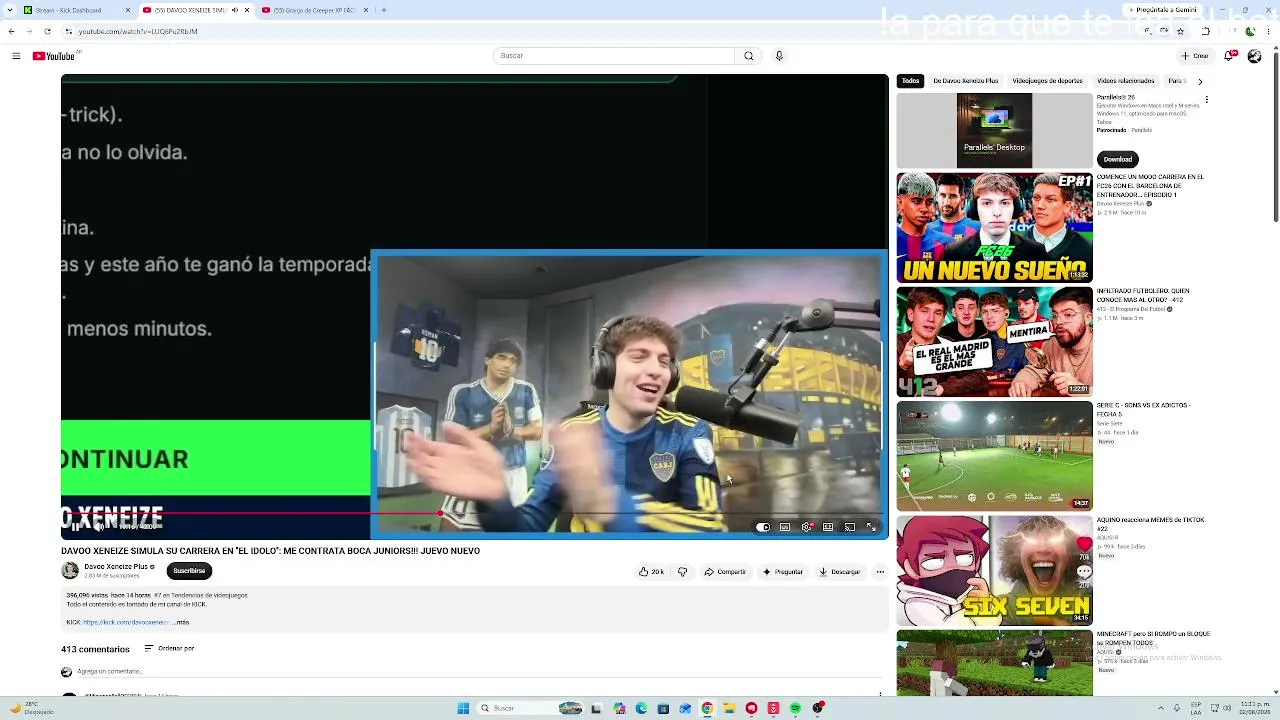Open the Windows Start menu
Viewport: 1280px width, 720px height.
pyautogui.click(x=463, y=708)
